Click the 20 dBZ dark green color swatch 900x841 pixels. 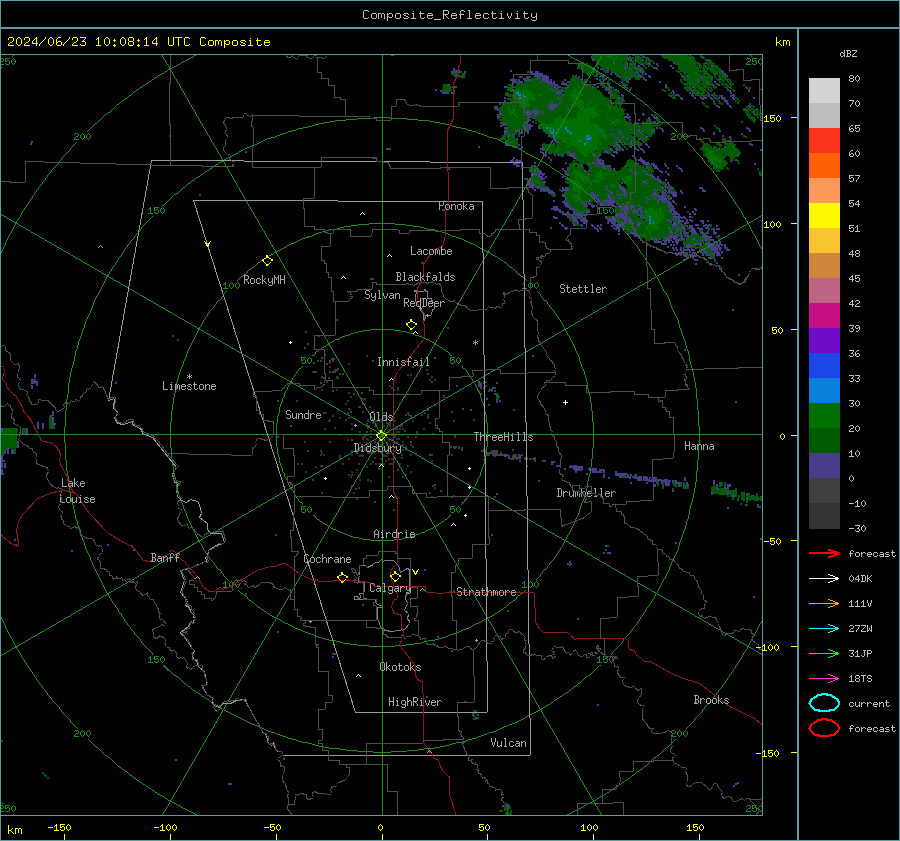tap(824, 416)
